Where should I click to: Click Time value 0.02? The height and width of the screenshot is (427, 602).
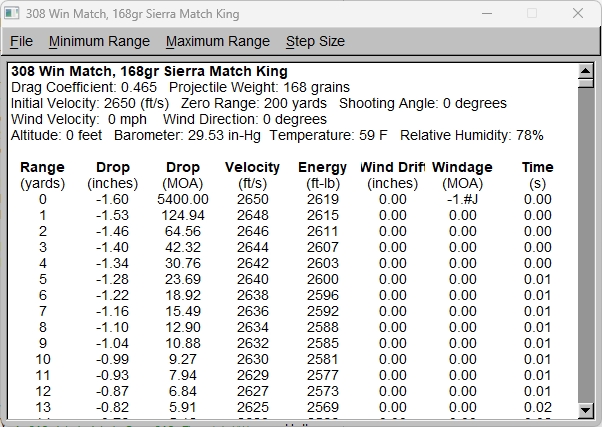pyautogui.click(x=538, y=407)
